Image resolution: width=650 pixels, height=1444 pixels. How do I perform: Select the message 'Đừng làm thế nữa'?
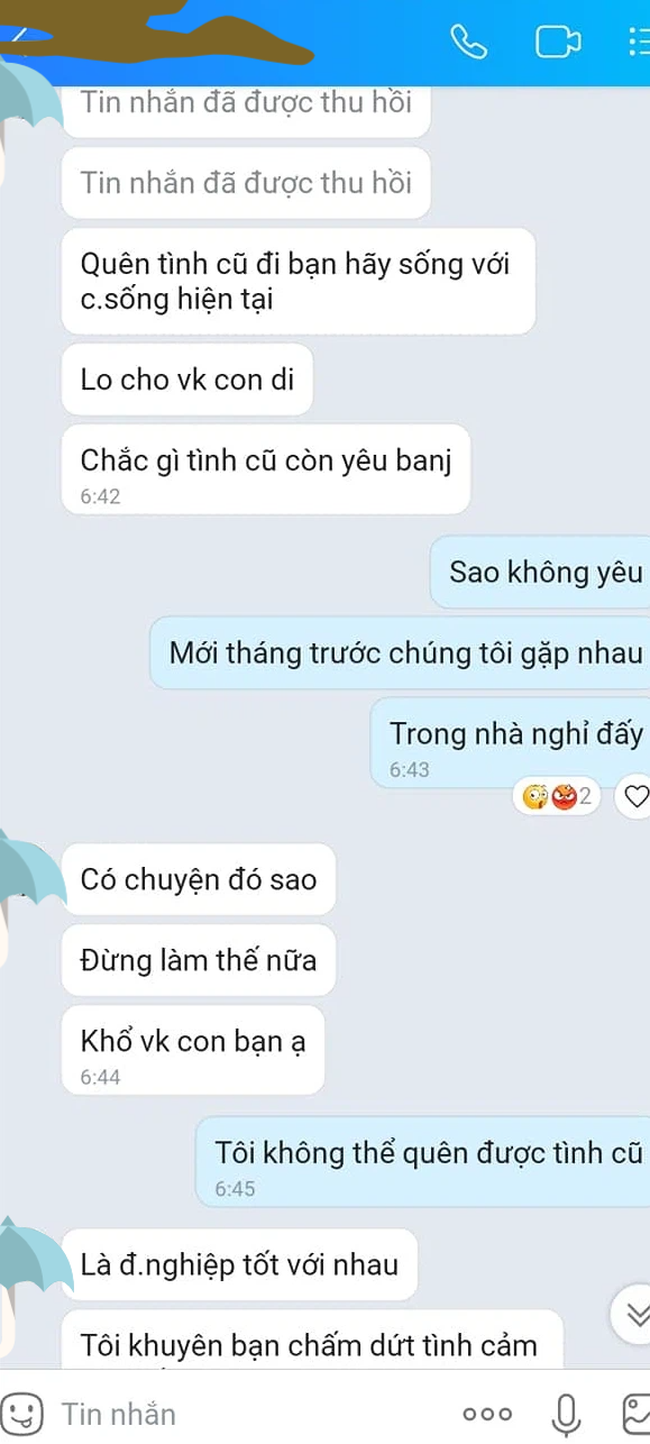point(198,960)
